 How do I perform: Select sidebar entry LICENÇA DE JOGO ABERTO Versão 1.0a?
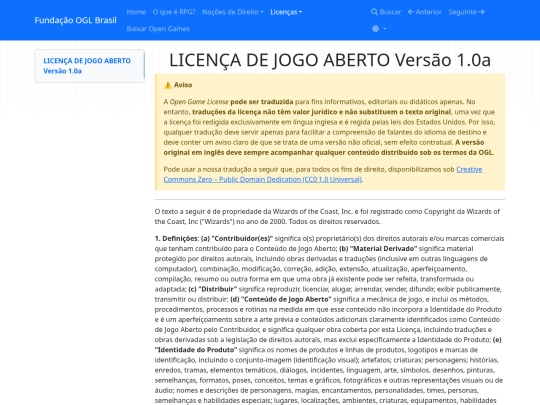pyautogui.click(x=87, y=66)
